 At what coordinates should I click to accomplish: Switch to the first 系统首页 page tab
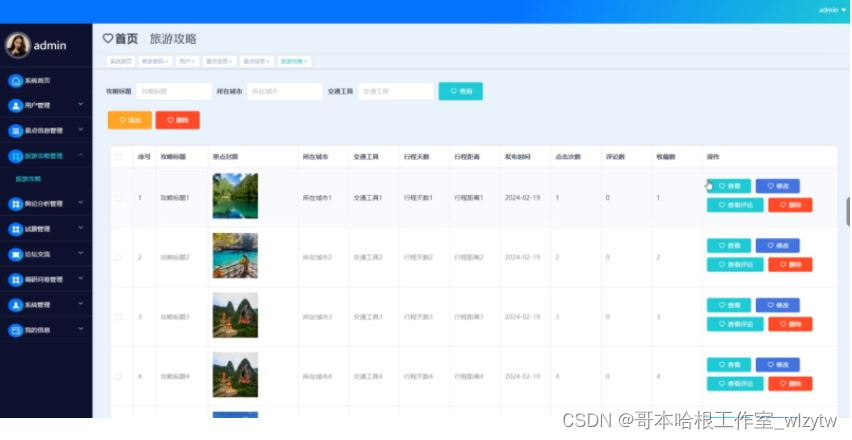pos(121,61)
